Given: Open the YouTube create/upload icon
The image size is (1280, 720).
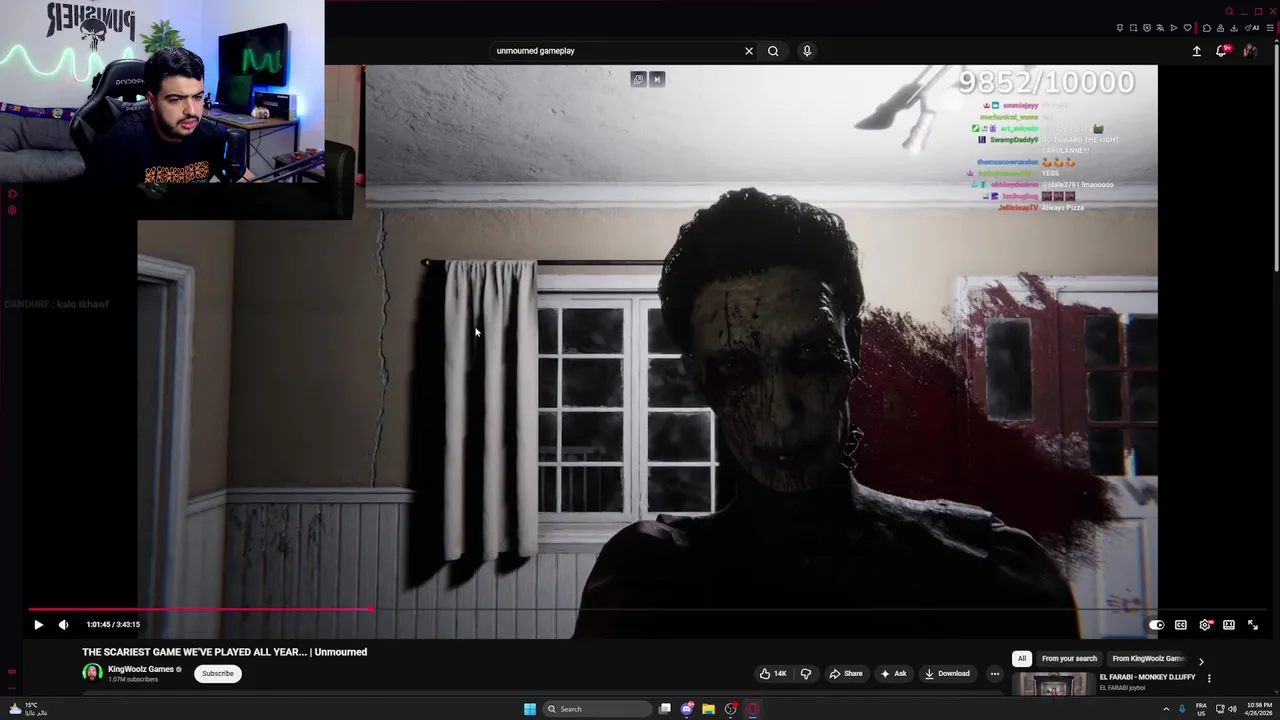Looking at the screenshot, I should click(1197, 51).
